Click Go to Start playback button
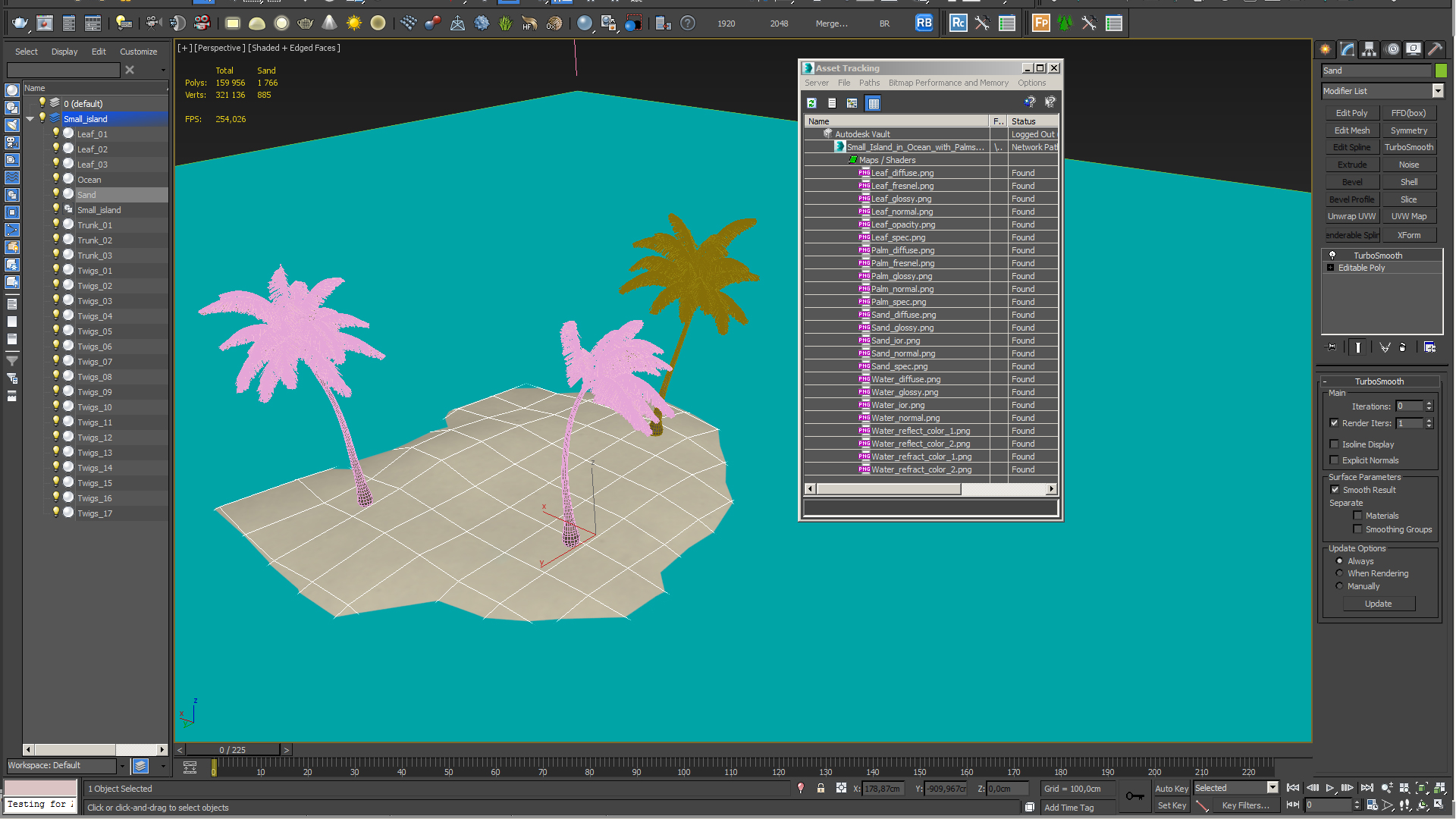 (x=1293, y=789)
